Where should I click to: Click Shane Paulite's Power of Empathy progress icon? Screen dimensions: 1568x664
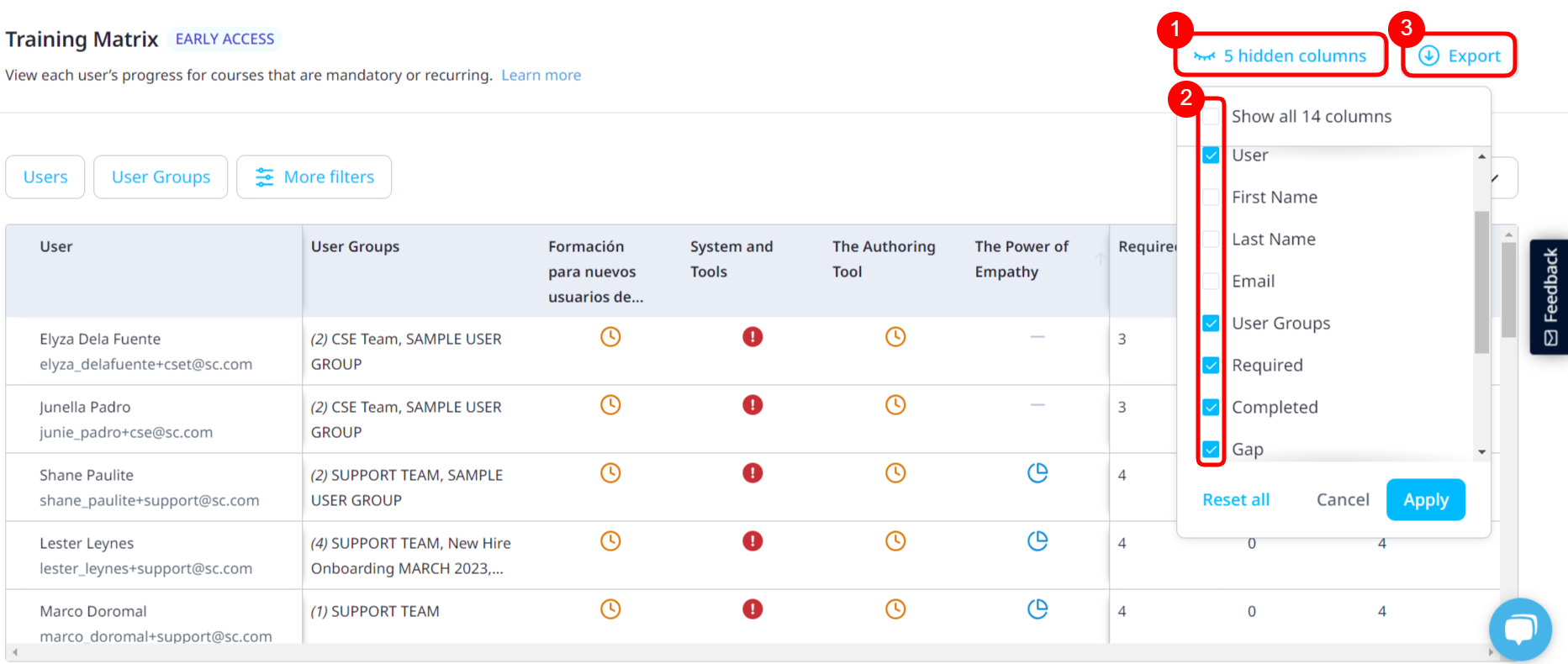pyautogui.click(x=1037, y=473)
